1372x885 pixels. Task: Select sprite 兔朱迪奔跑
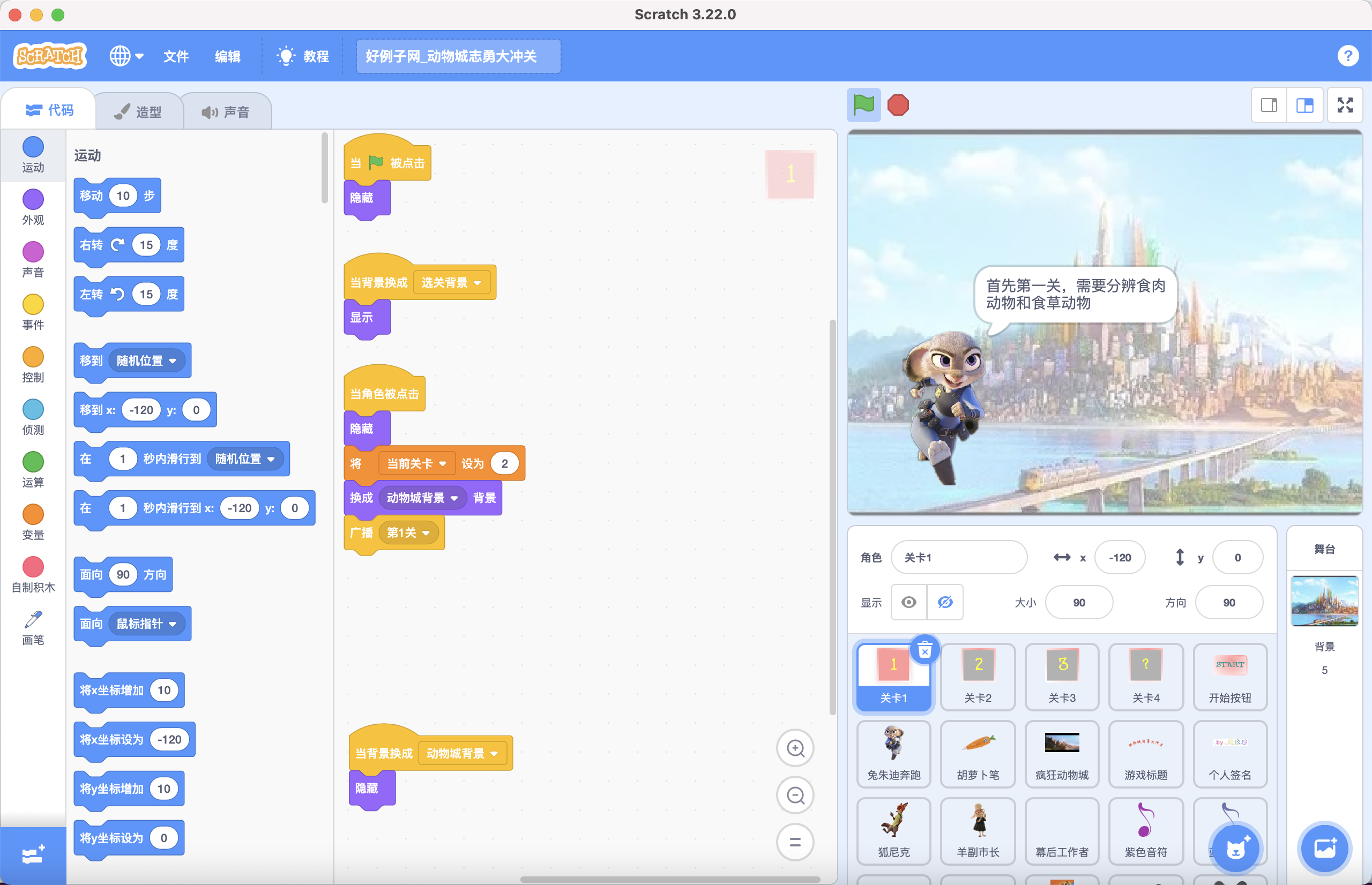[x=893, y=753]
